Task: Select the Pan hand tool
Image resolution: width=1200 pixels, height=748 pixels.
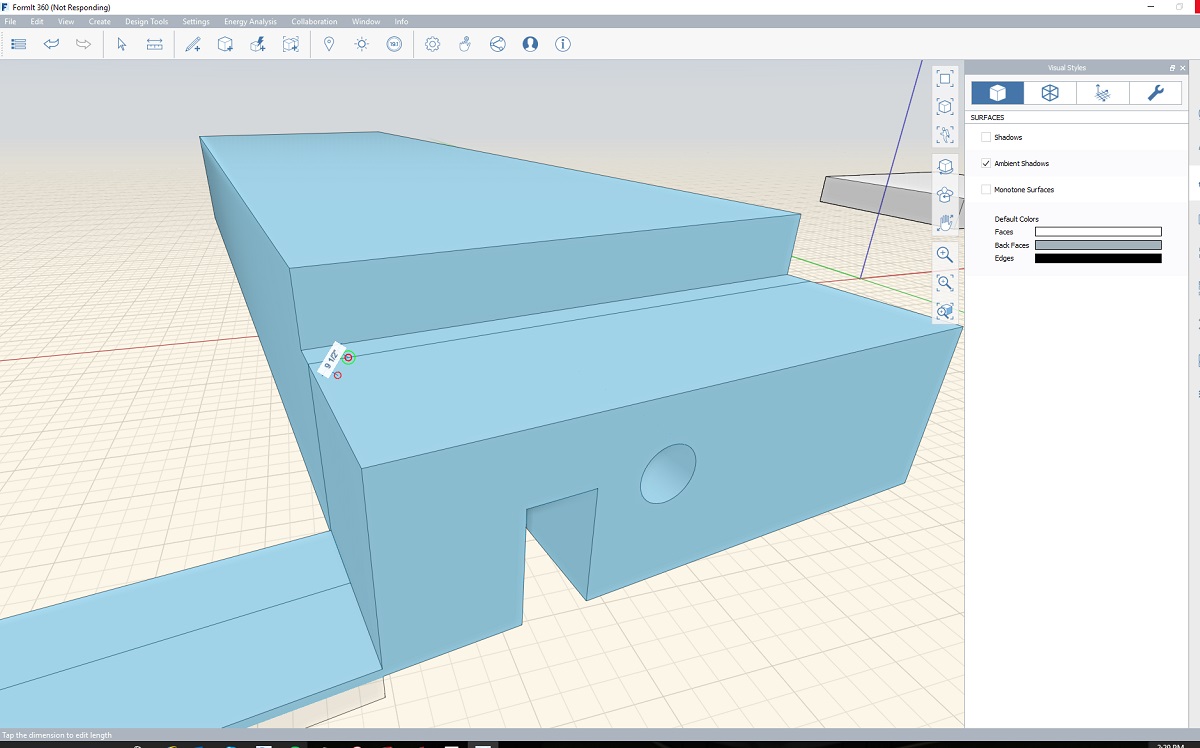Action: pyautogui.click(x=944, y=222)
